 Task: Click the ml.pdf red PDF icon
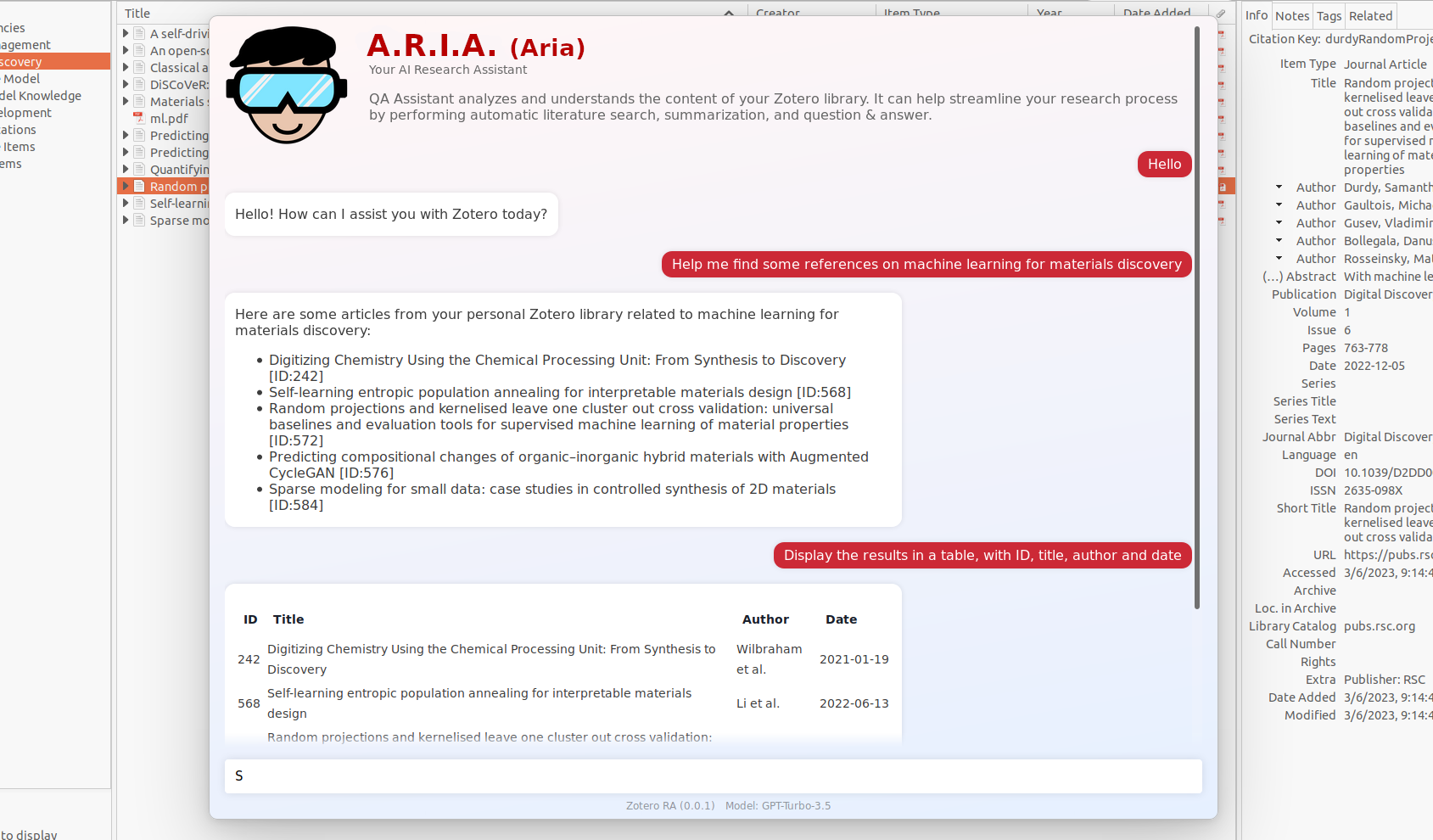[x=138, y=118]
